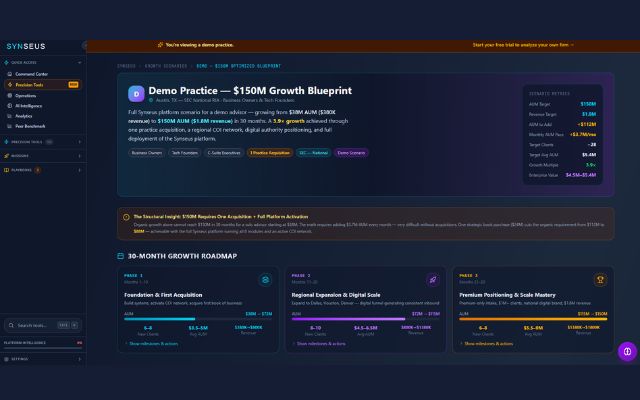
Task: Click the trophy icon on Phase 3 card
Action: [x=600, y=280]
